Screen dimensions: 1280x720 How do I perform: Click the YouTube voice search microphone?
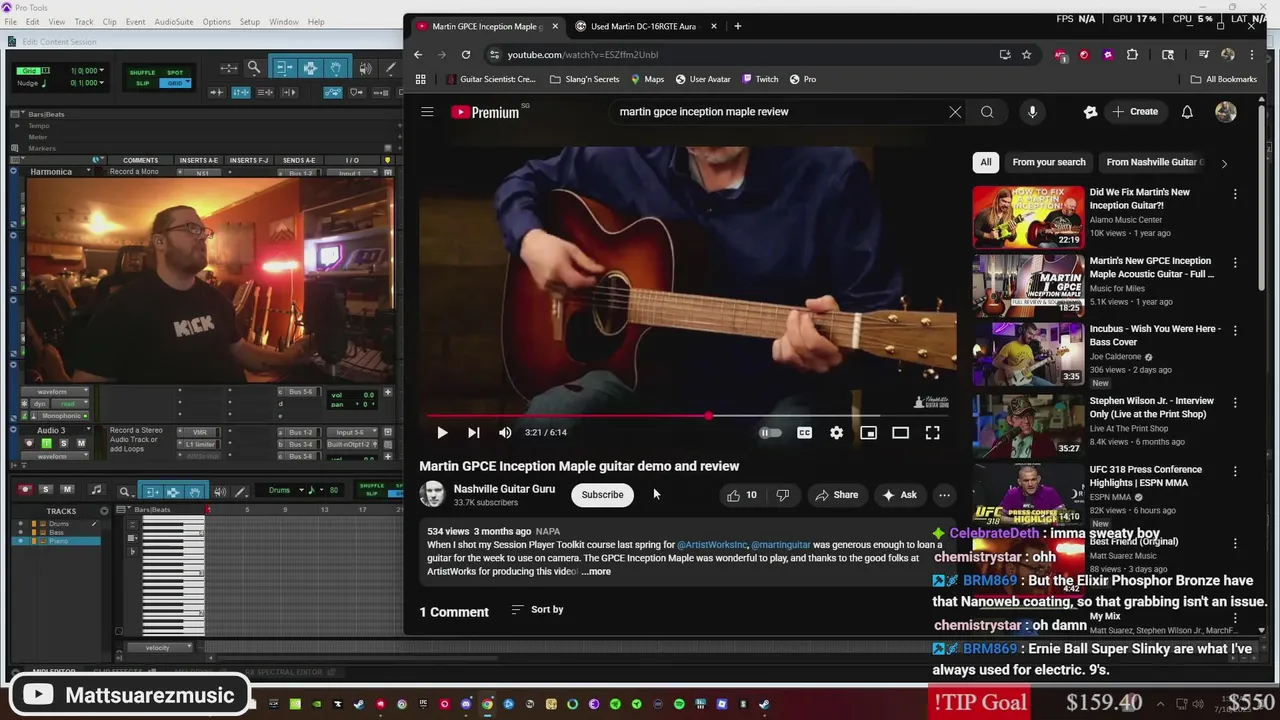point(1032,112)
